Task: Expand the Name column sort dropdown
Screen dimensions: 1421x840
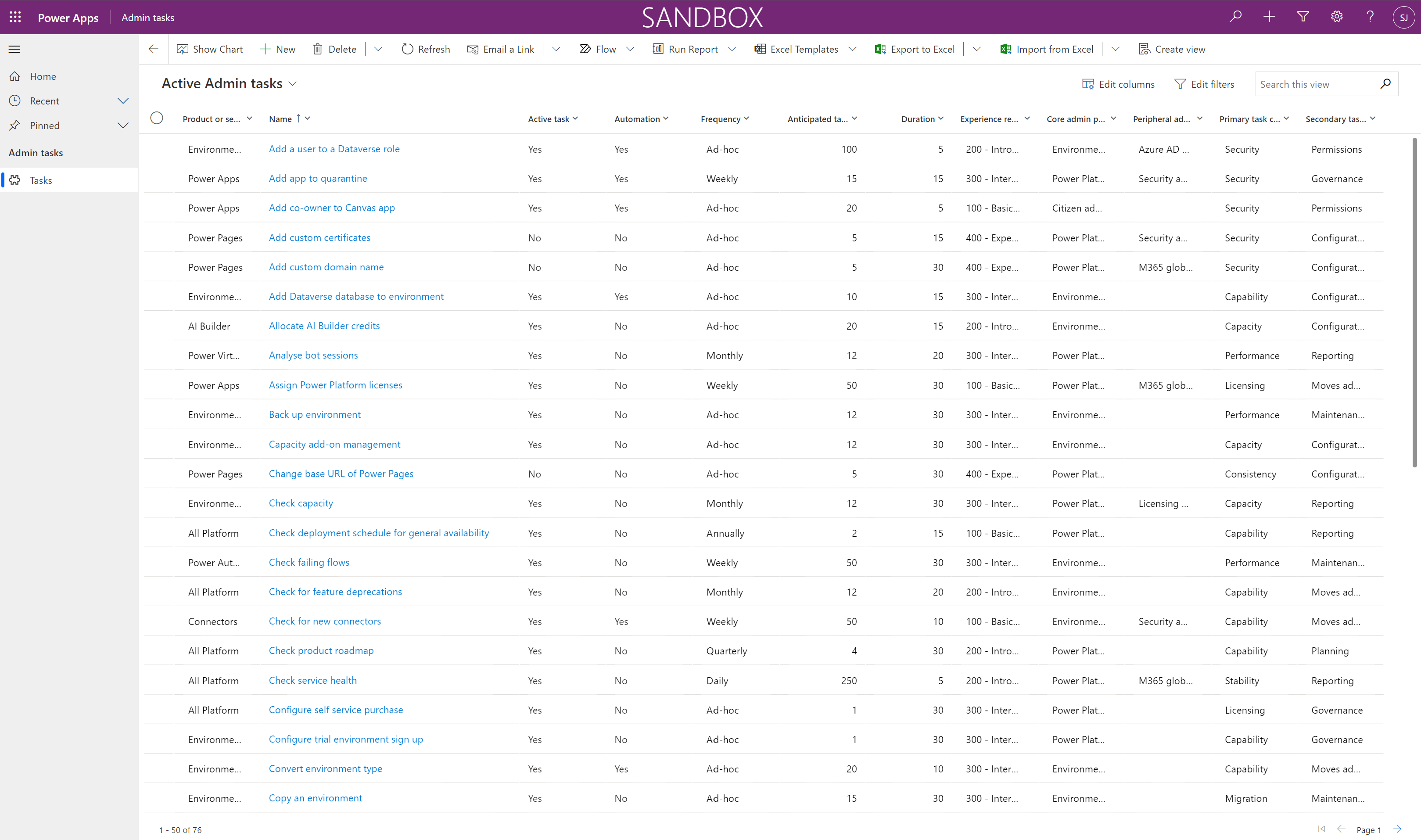Action: [309, 118]
